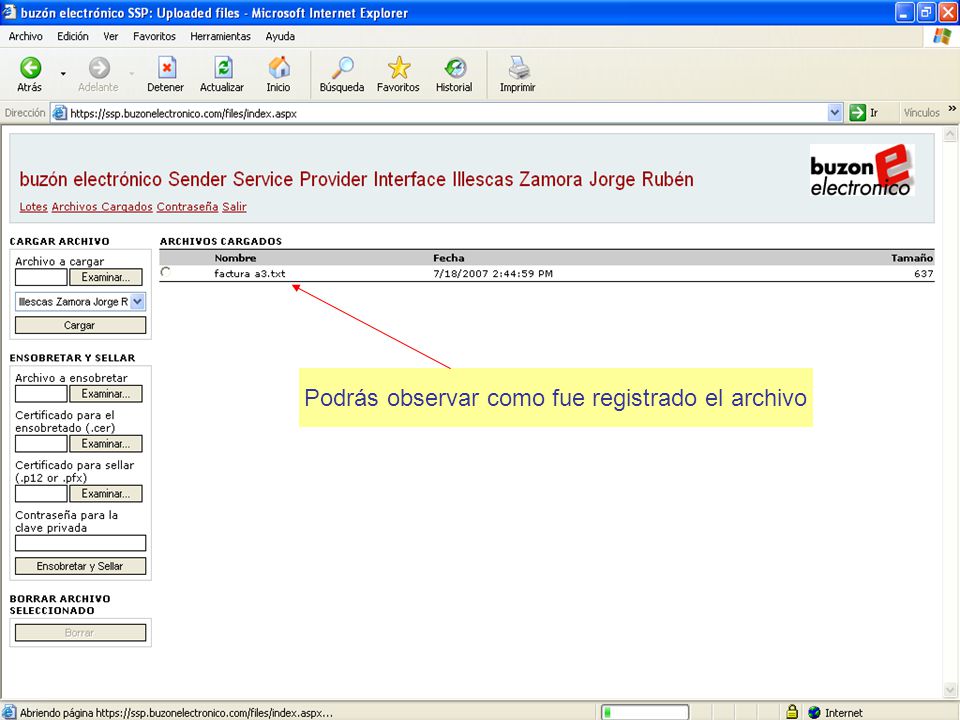Click the file size value 637
This screenshot has height=720, width=960.
point(923,274)
